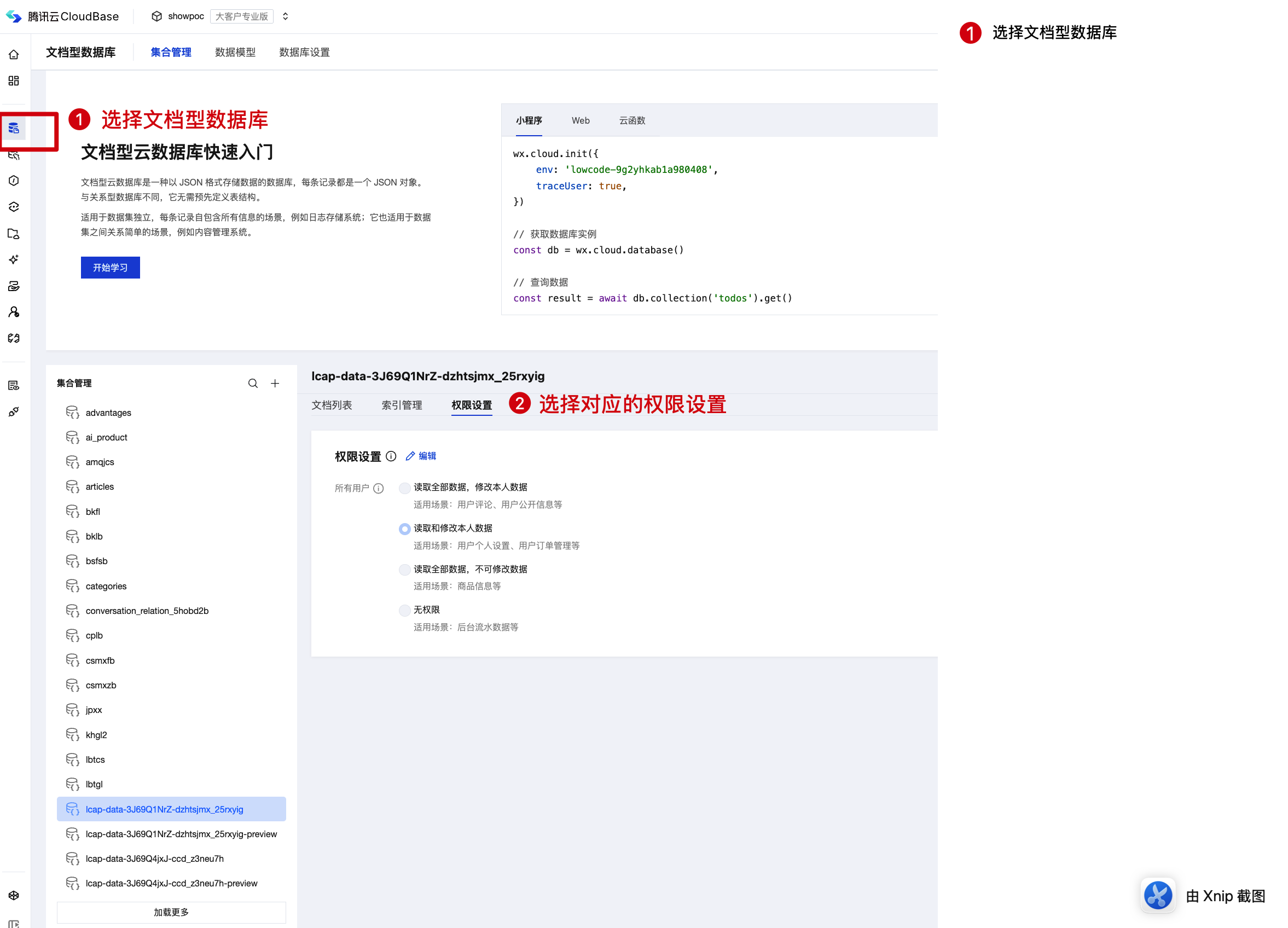Screen dimensions: 1288x928
Task: Click the info icon beside 所有用户
Action: [x=378, y=489]
